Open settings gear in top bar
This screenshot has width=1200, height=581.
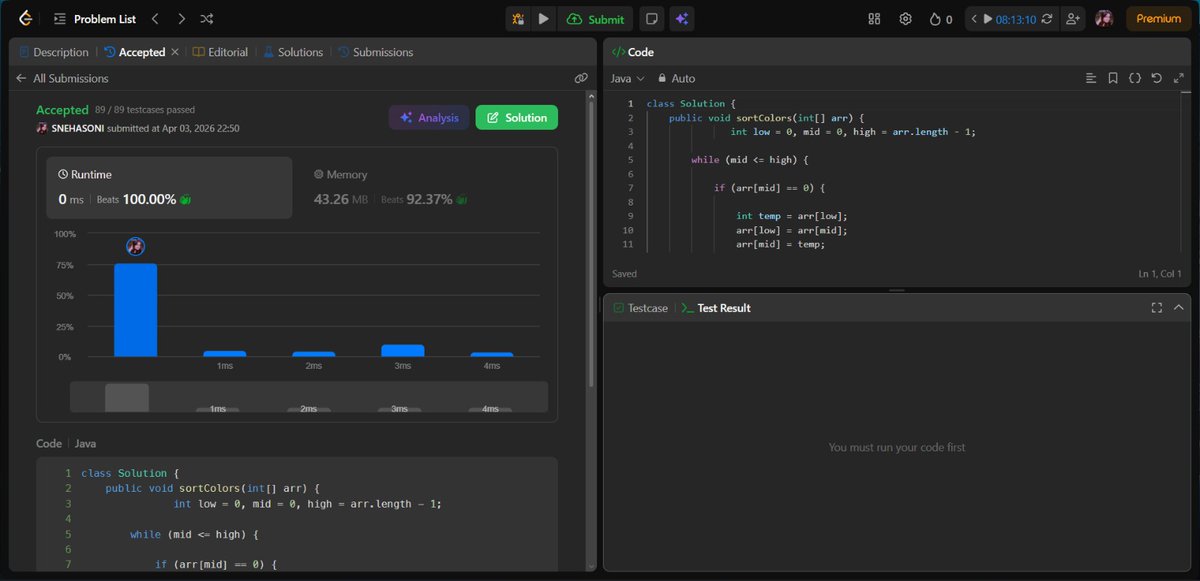coord(905,18)
